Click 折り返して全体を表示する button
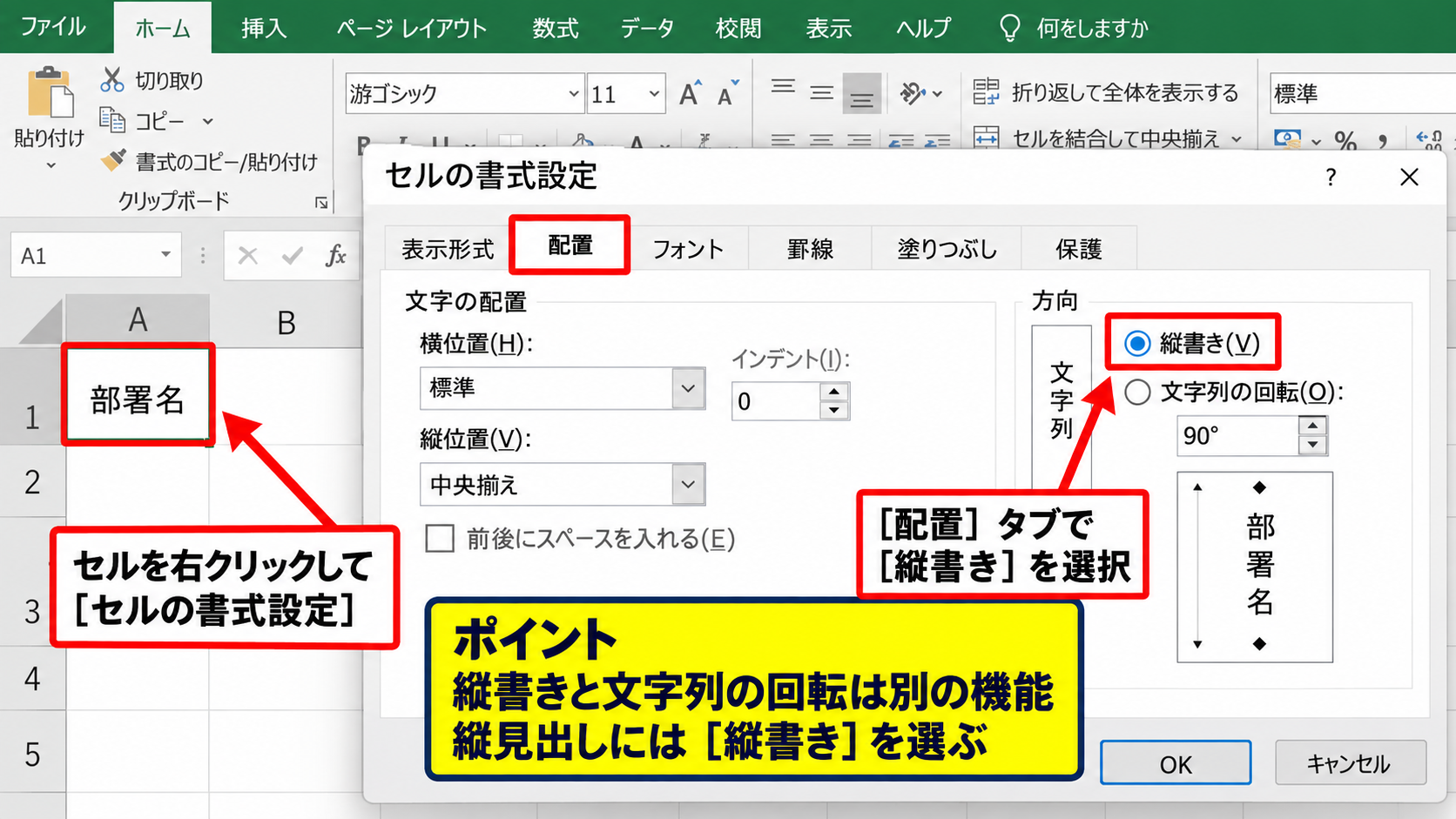This screenshot has height=819, width=1456. click(x=1106, y=92)
